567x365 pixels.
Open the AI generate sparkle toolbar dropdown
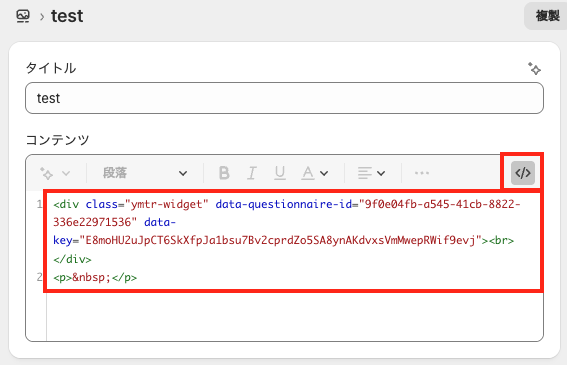click(x=55, y=173)
